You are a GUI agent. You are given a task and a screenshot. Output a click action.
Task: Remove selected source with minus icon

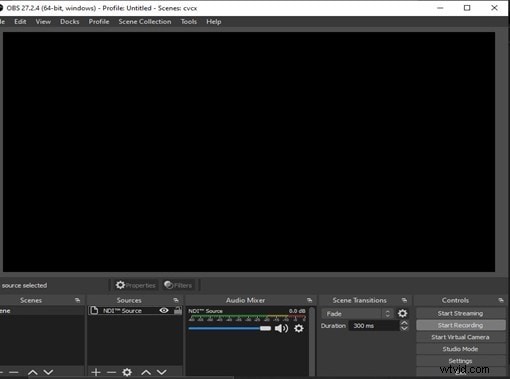(x=111, y=372)
